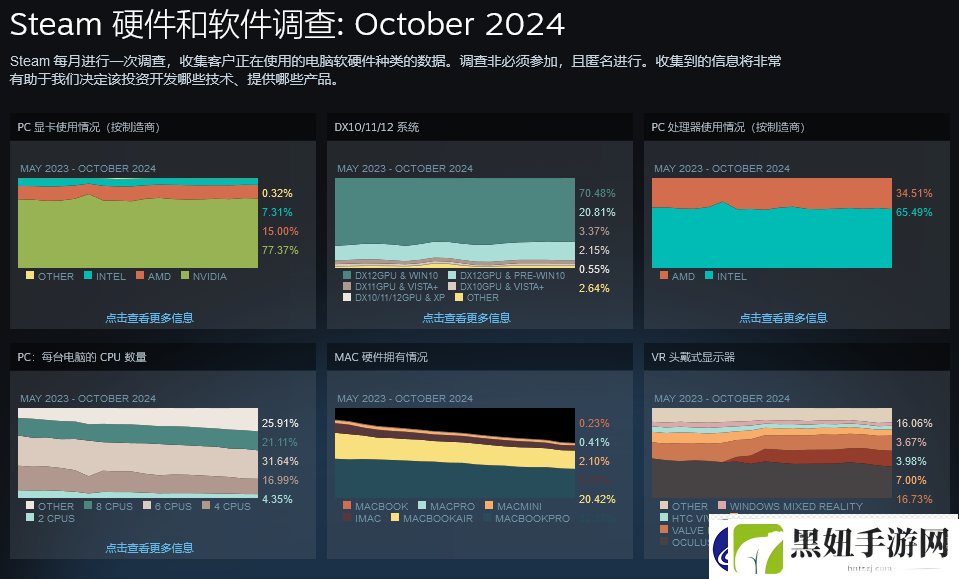Click the 0.32% value in graphics card panel
This screenshot has height=579, width=959.
point(277,193)
